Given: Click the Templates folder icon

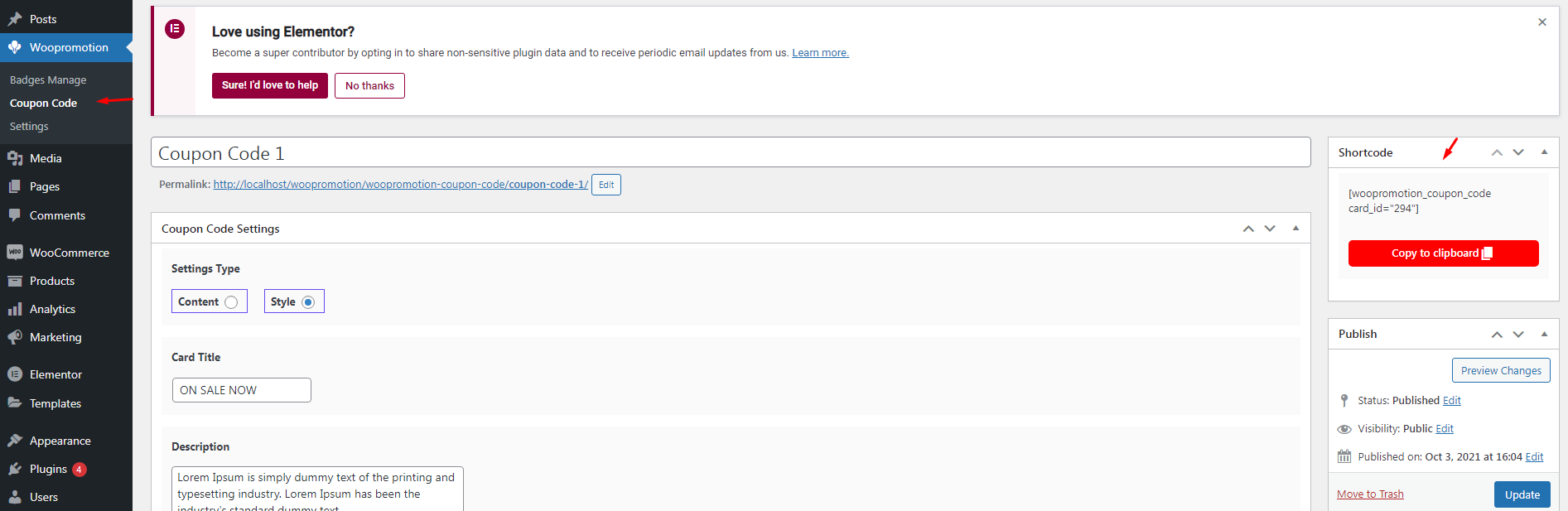Looking at the screenshot, I should tap(15, 403).
